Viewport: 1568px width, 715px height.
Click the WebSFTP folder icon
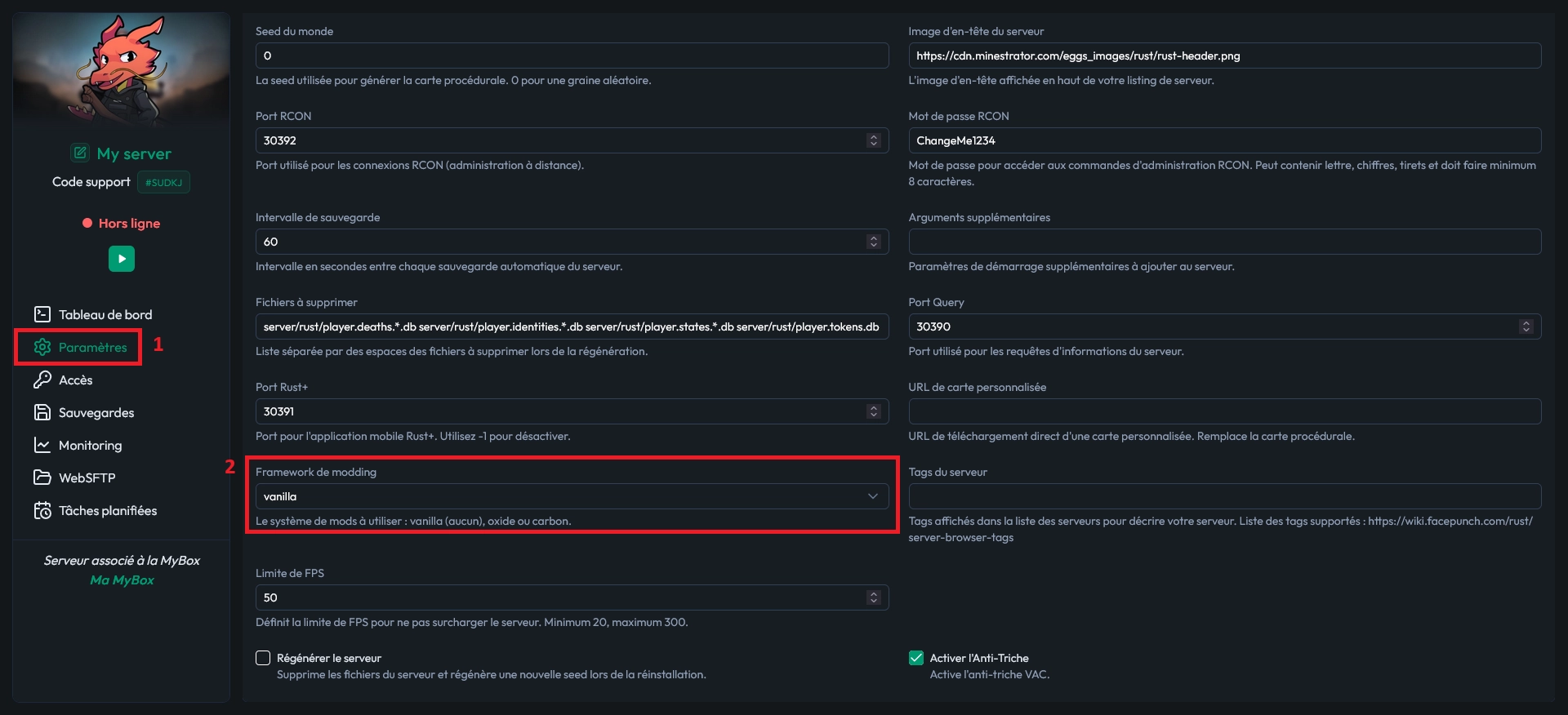pyautogui.click(x=42, y=477)
